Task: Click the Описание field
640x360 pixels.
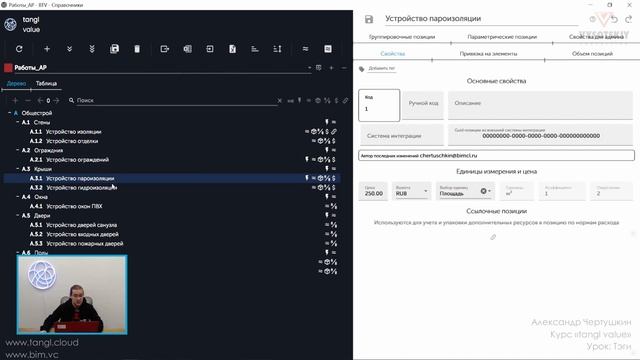Action: pyautogui.click(x=540, y=105)
